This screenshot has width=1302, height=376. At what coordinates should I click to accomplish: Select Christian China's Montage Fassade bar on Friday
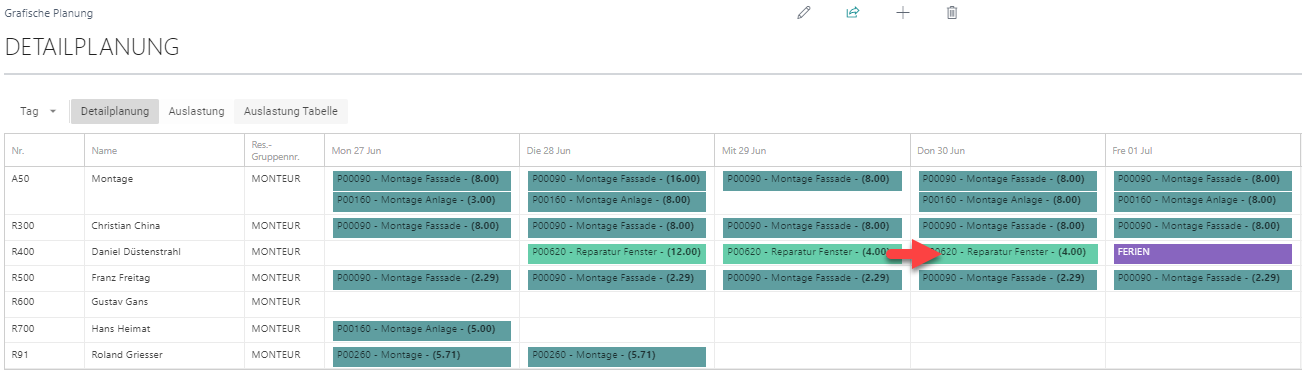coord(1203,227)
